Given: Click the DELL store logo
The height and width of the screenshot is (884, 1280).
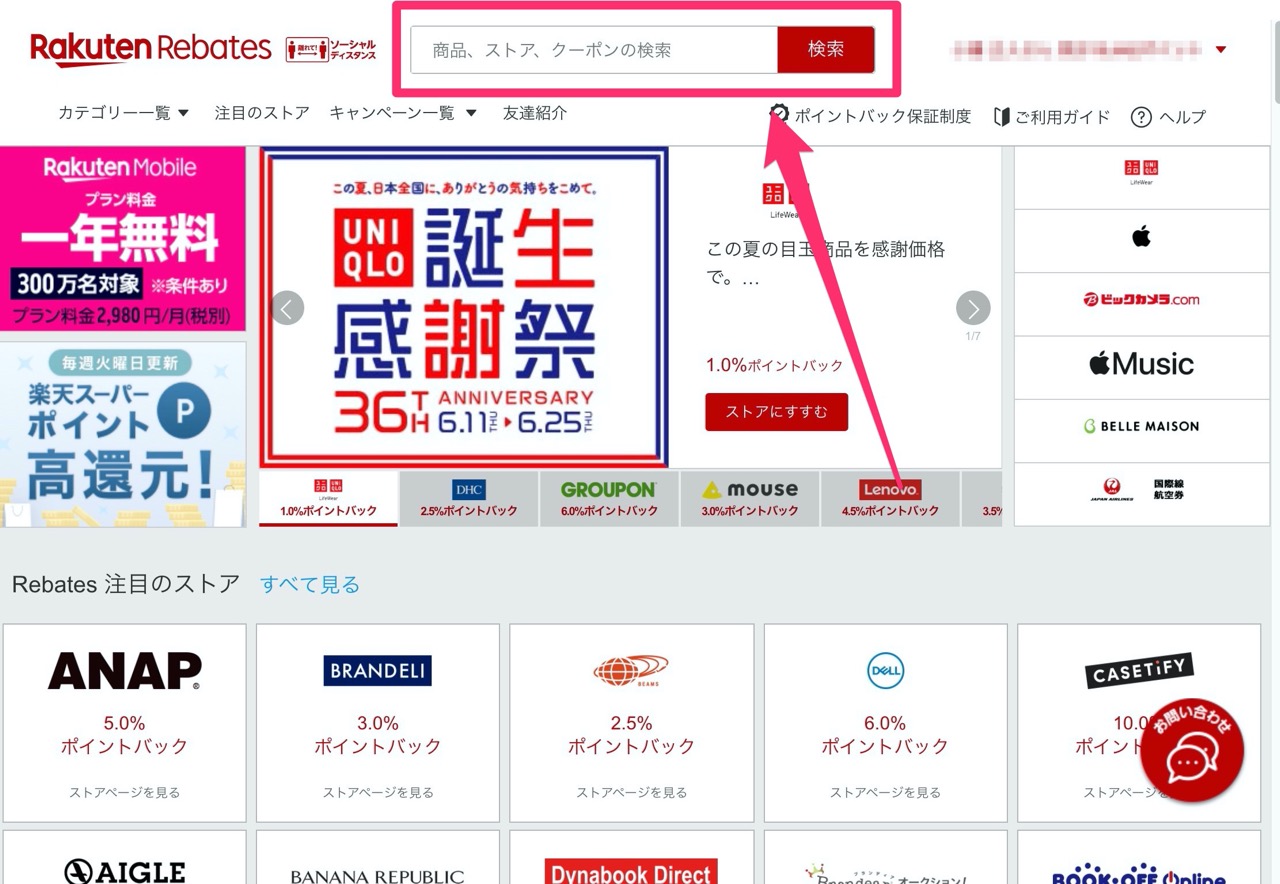Looking at the screenshot, I should click(x=885, y=671).
